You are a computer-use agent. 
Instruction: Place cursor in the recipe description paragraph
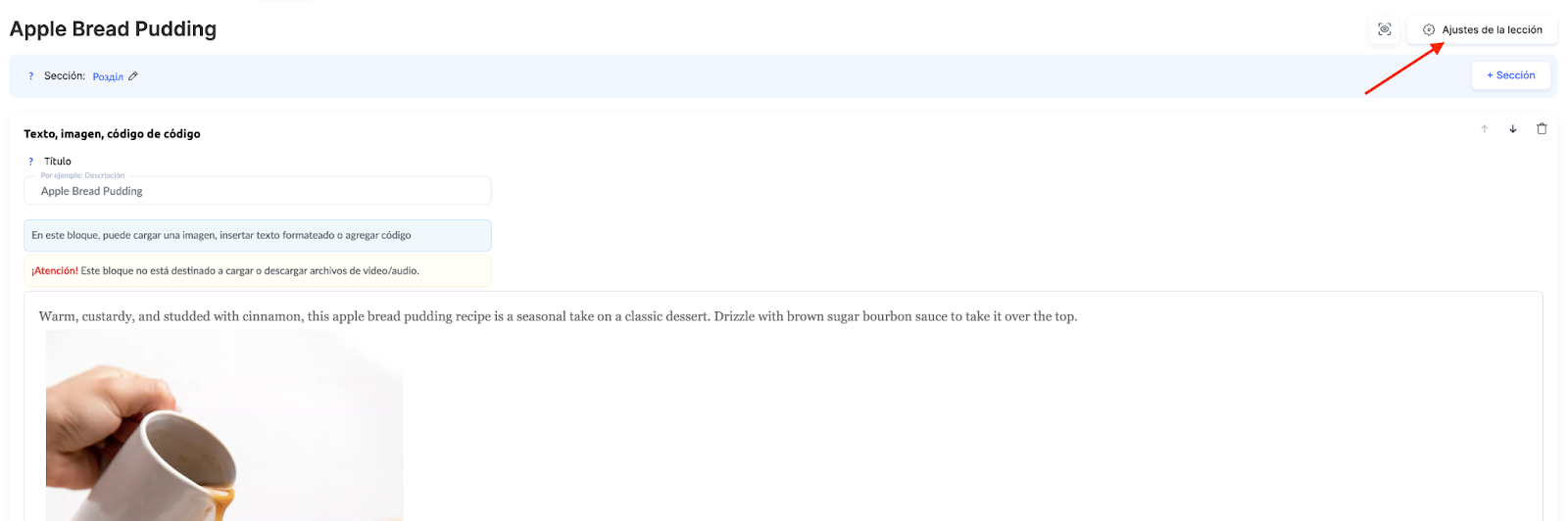pyautogui.click(x=558, y=317)
